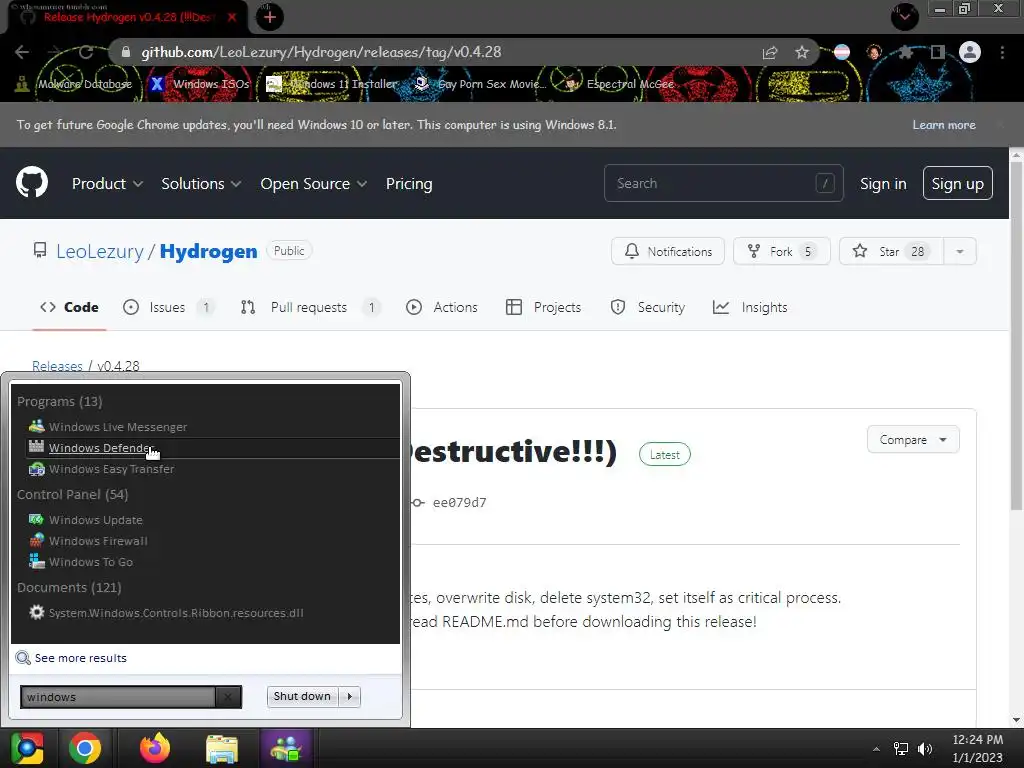Click the Windows Defender icon in search results
This screenshot has width=1024, height=768.
tap(37, 447)
